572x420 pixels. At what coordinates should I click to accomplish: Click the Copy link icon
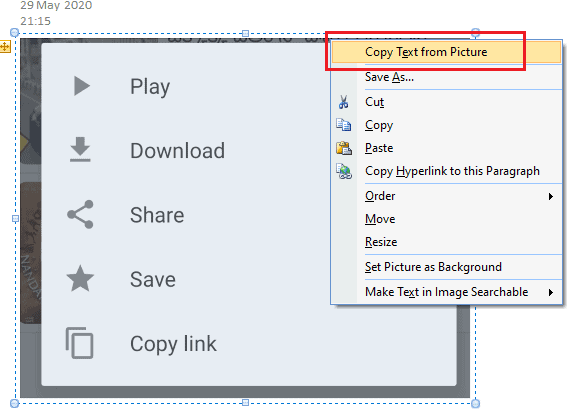click(x=80, y=343)
